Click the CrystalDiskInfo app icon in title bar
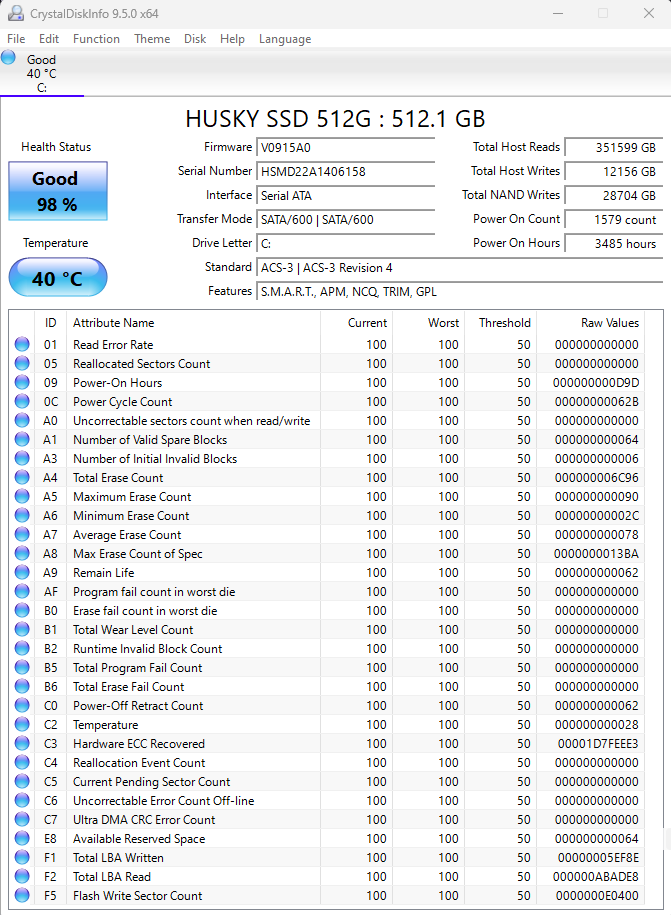 coord(16,13)
